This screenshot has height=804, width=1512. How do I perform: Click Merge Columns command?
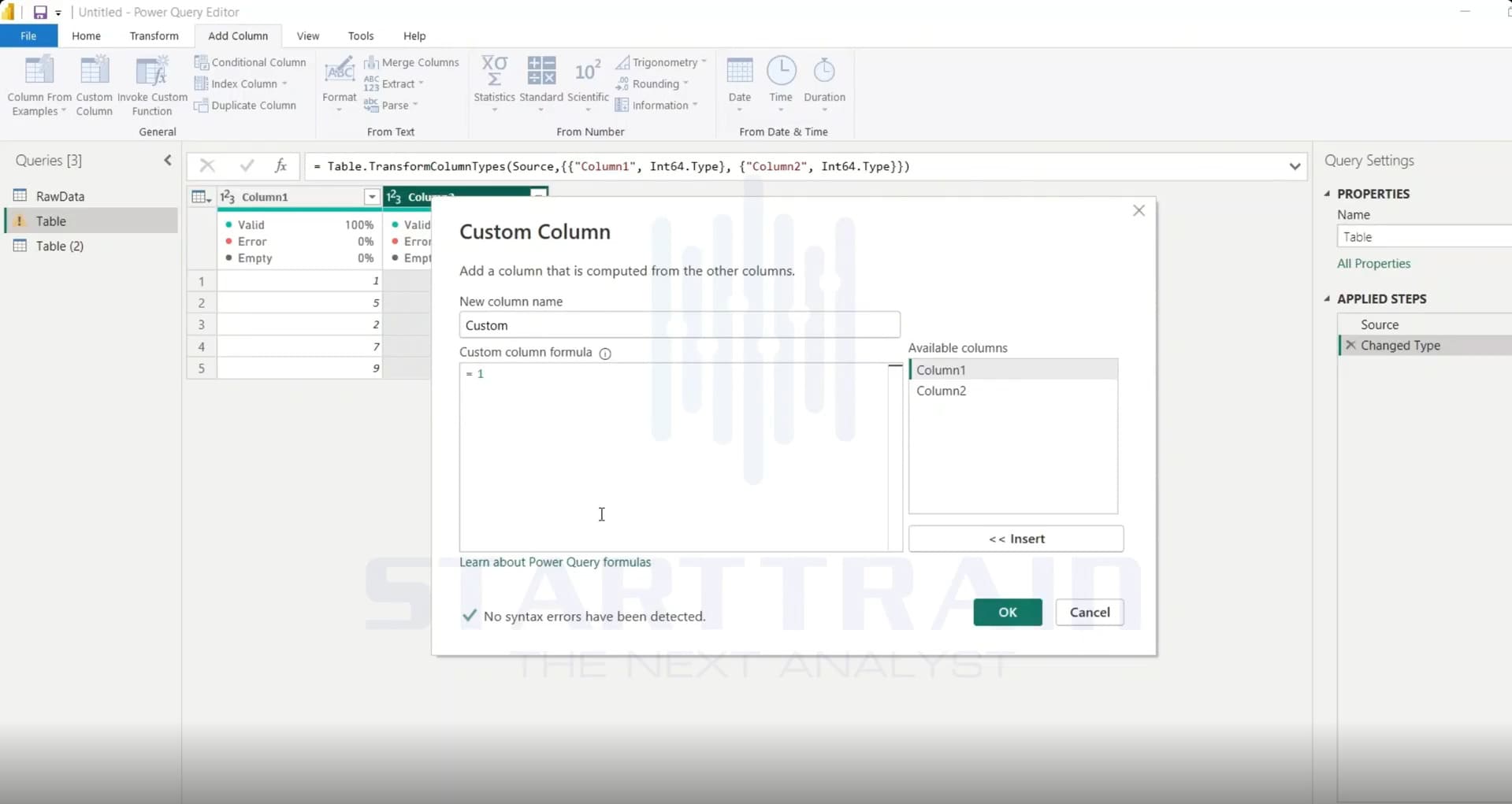(x=411, y=62)
